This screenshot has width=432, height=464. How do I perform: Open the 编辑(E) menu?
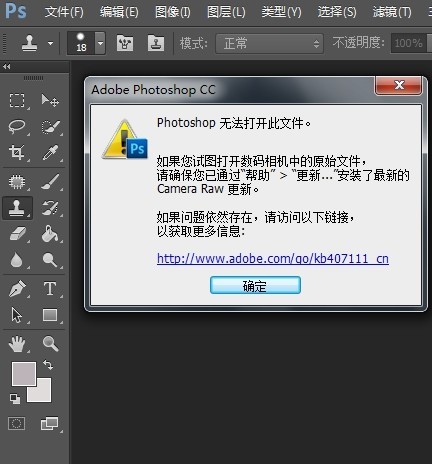119,12
